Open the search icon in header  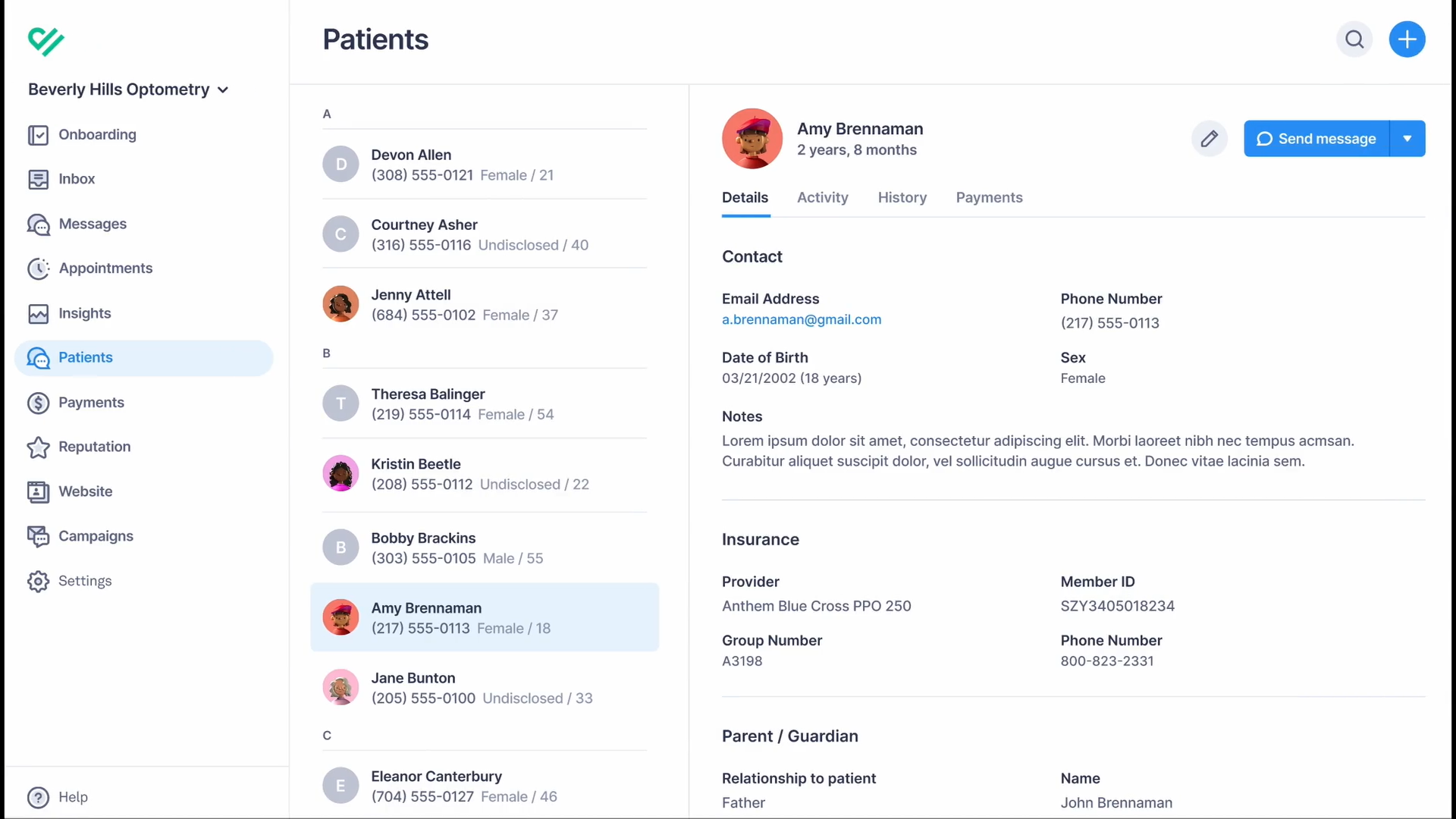(1354, 39)
